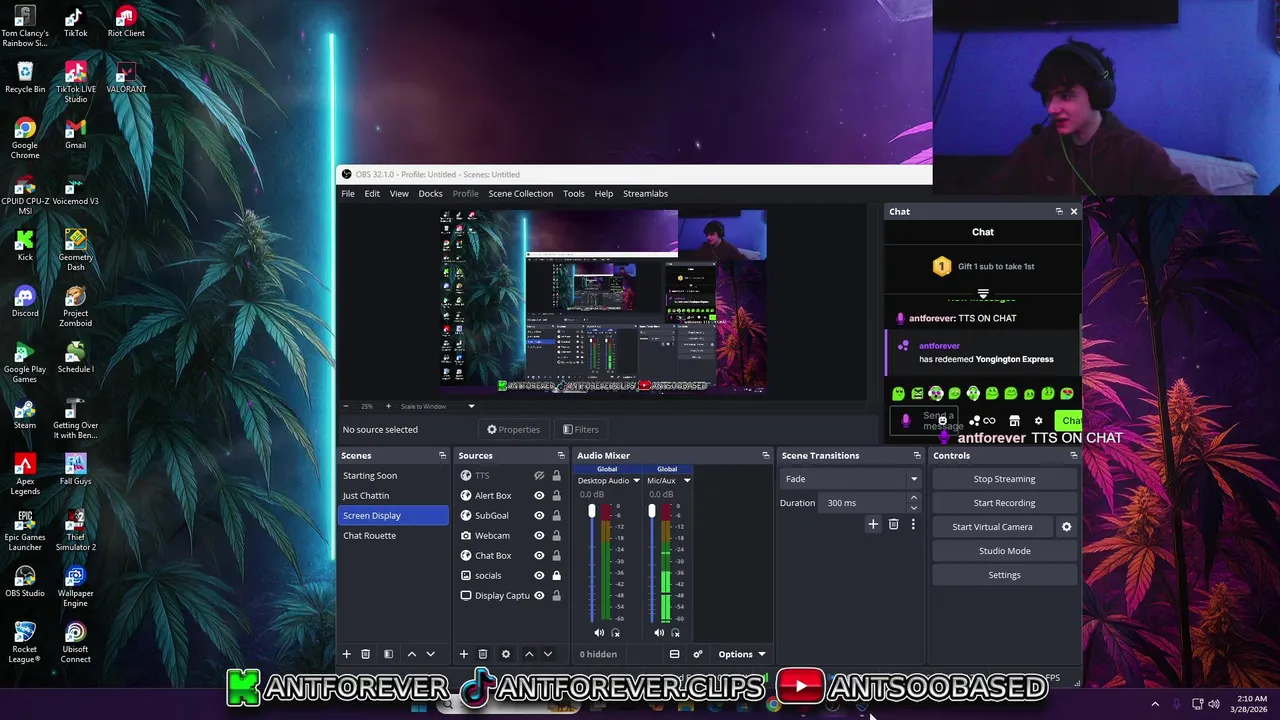Open the Mic/Aux dropdown arrow
The height and width of the screenshot is (720, 1280).
[x=686, y=481]
